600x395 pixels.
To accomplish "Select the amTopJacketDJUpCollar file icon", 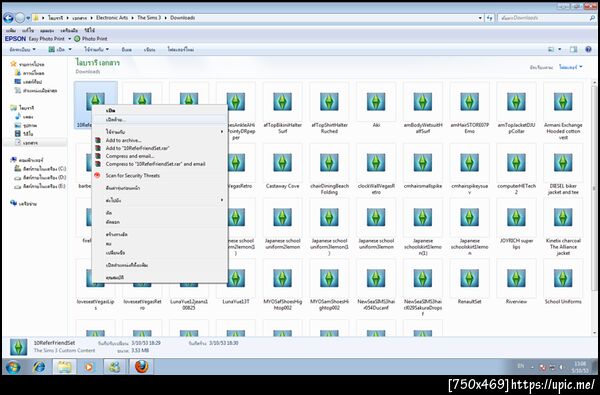I will [516, 102].
